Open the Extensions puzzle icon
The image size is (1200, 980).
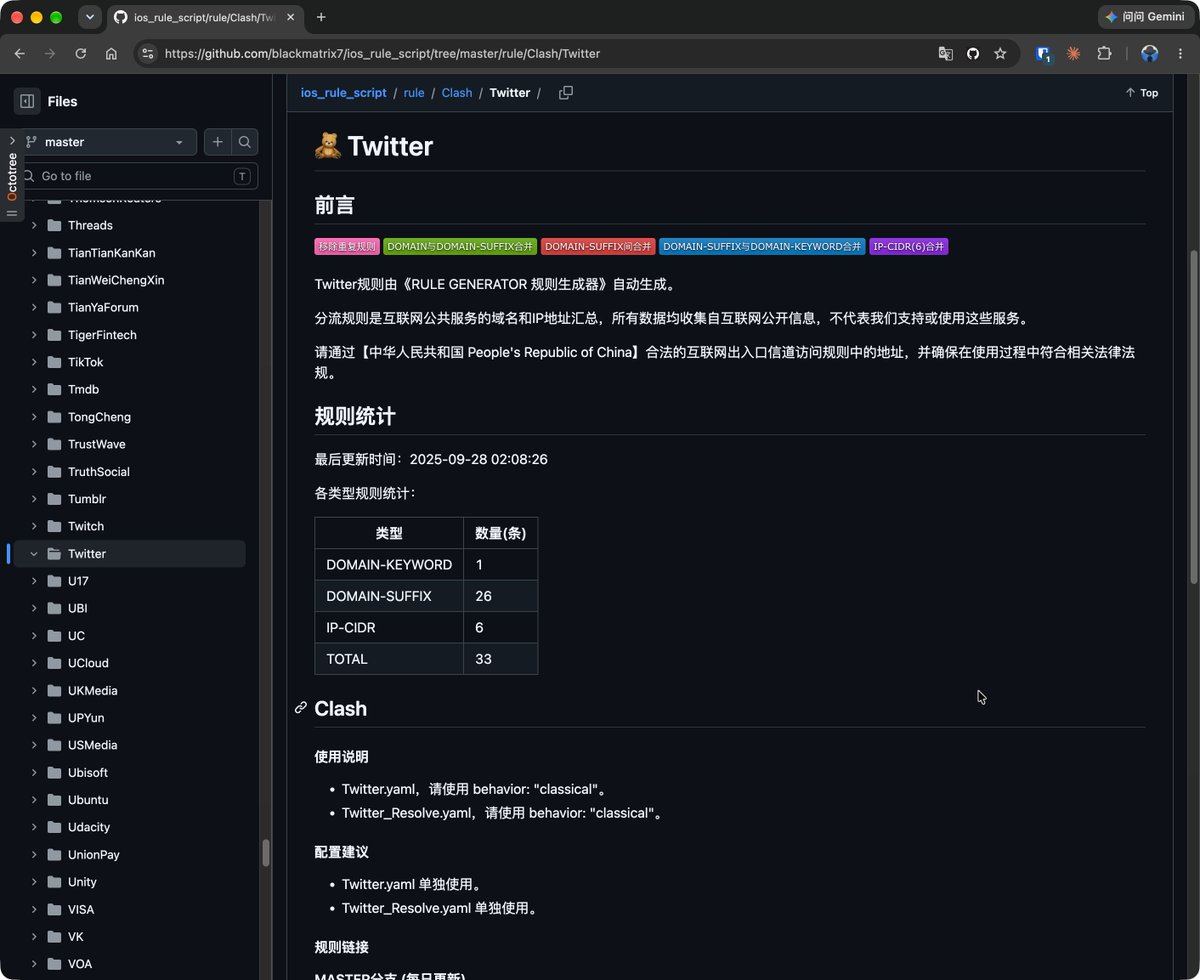(1104, 54)
